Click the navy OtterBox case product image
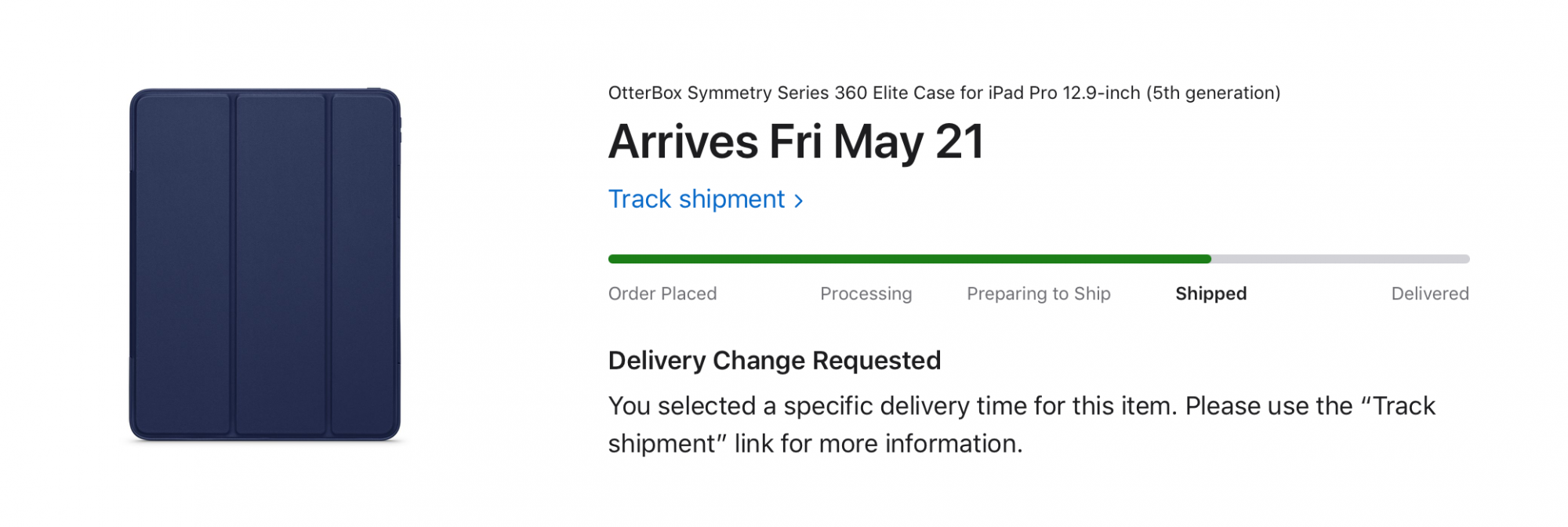 coord(265,264)
